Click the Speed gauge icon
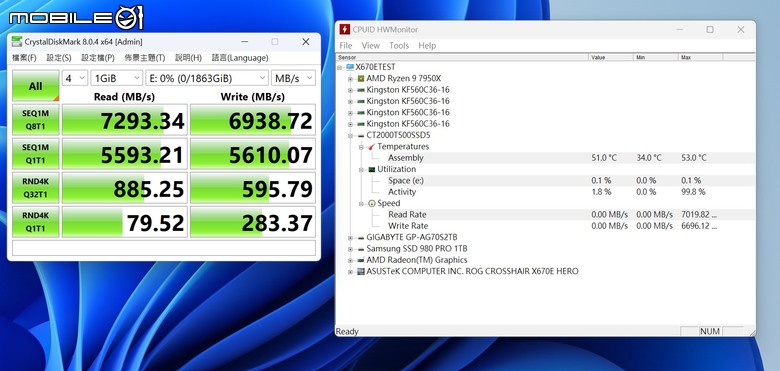780x371 pixels. point(372,203)
